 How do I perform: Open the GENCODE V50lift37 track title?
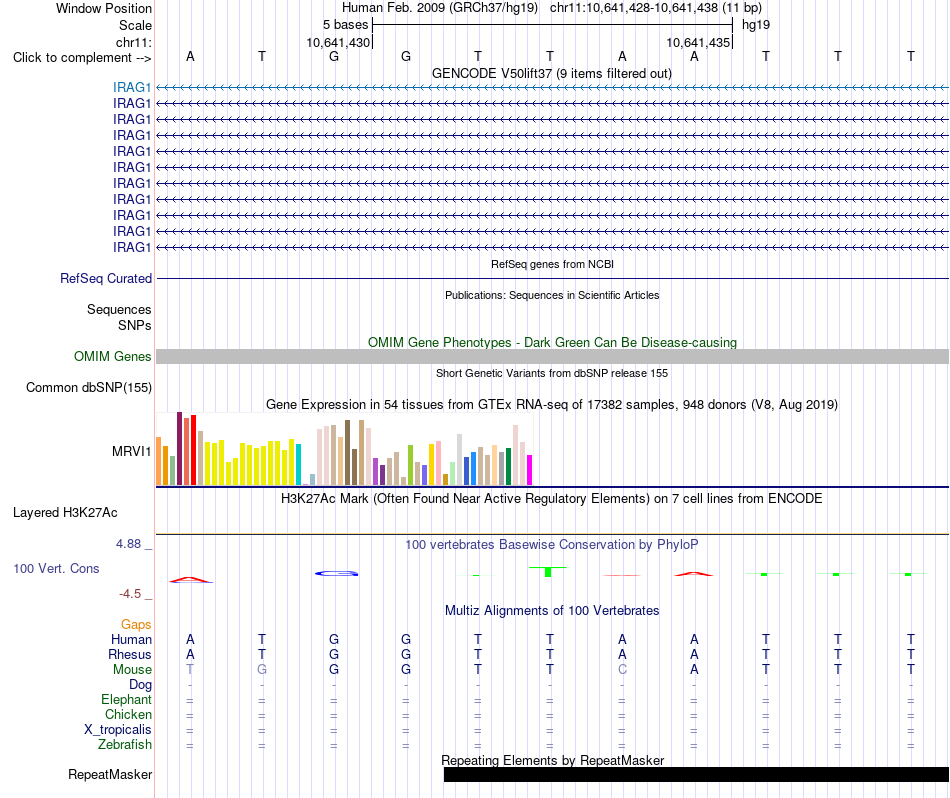coord(551,73)
